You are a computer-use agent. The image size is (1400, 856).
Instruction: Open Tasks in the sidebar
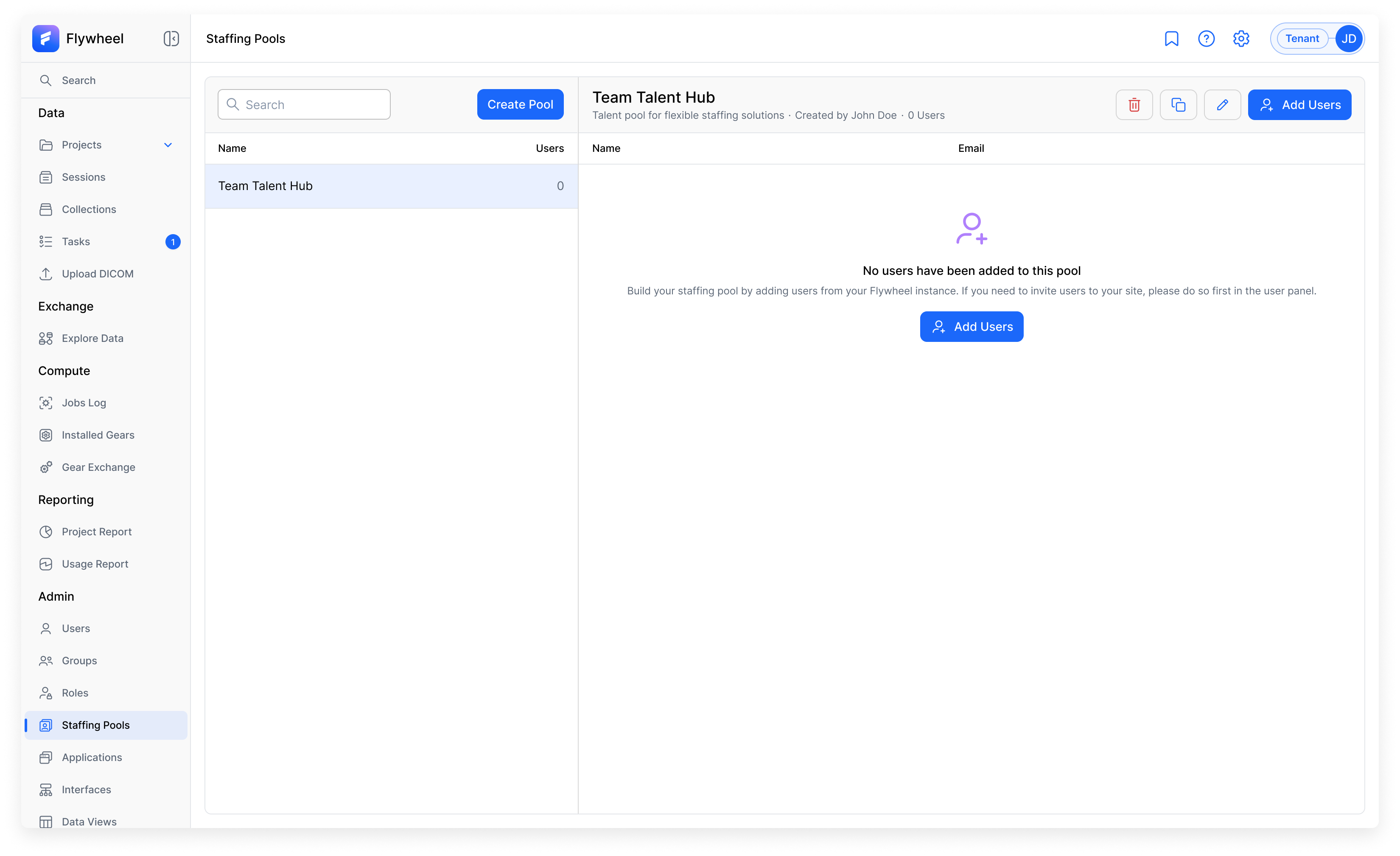tap(76, 241)
